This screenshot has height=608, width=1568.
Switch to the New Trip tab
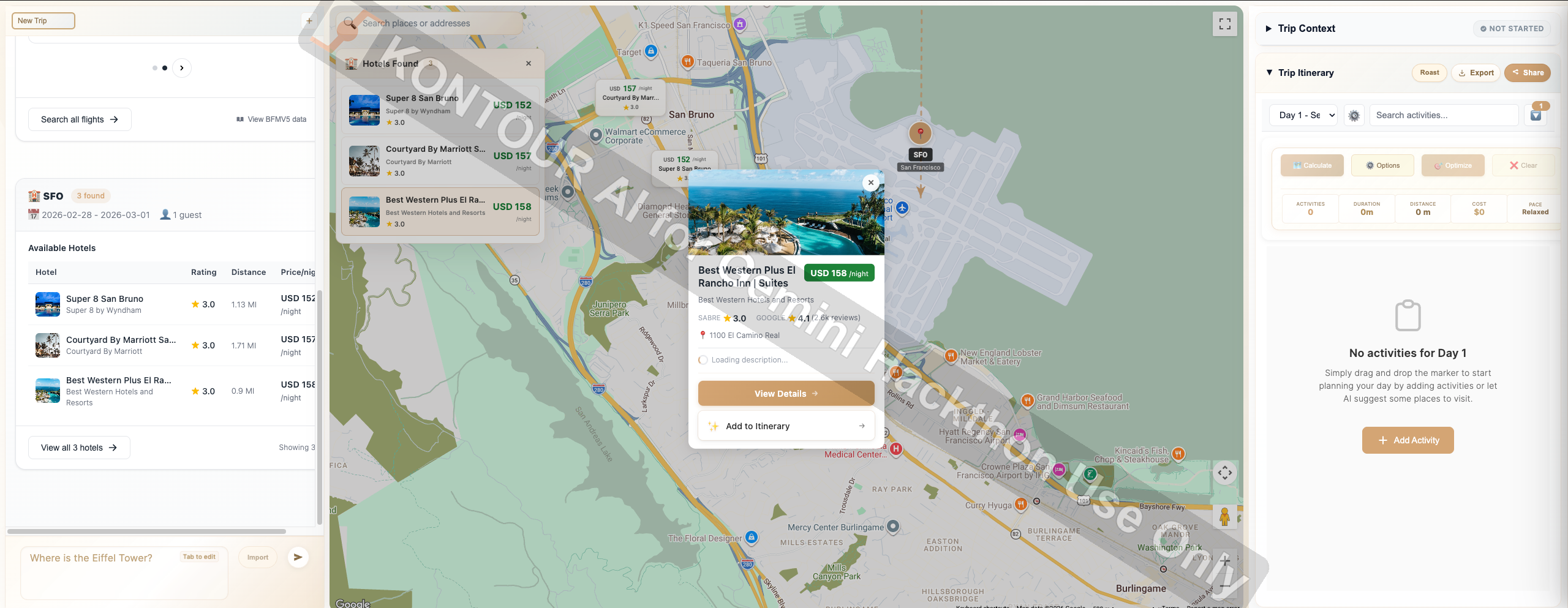(43, 21)
